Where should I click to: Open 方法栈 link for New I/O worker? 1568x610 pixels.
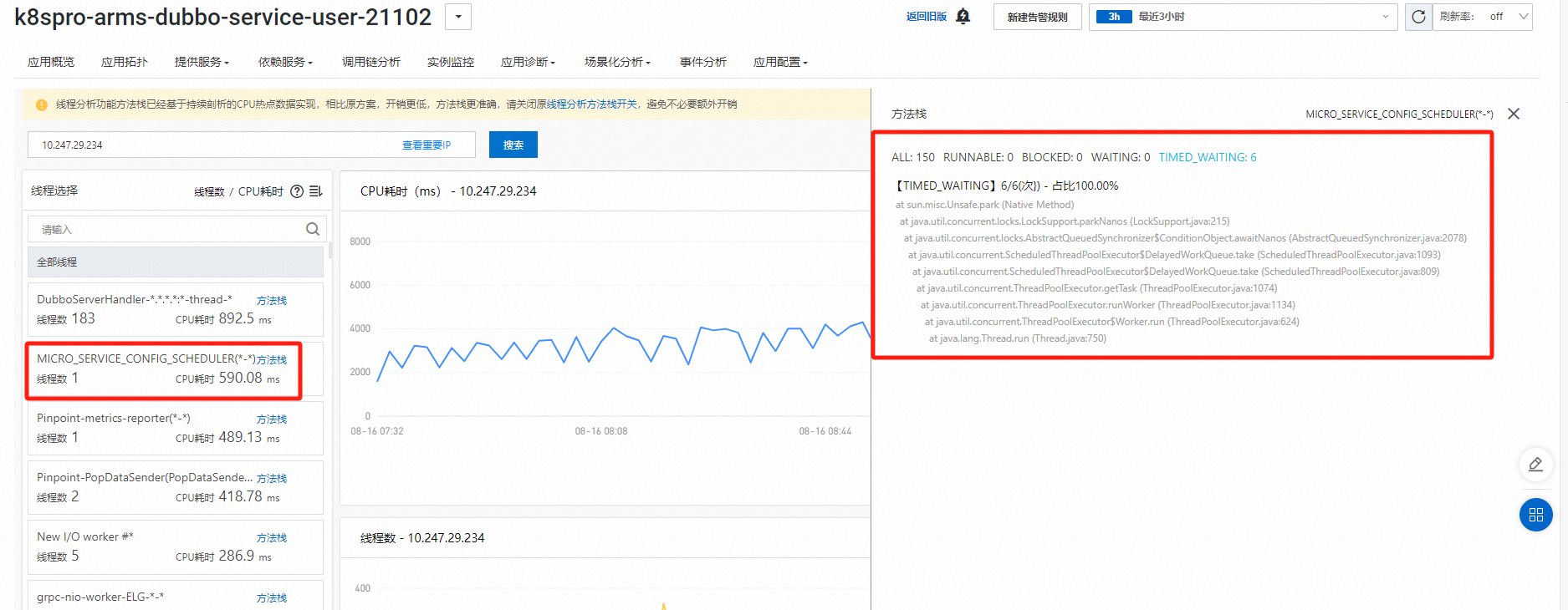pyautogui.click(x=272, y=538)
